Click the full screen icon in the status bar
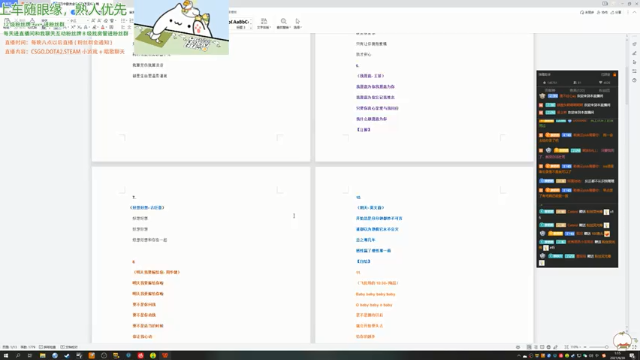640x360 pixels. point(634,347)
